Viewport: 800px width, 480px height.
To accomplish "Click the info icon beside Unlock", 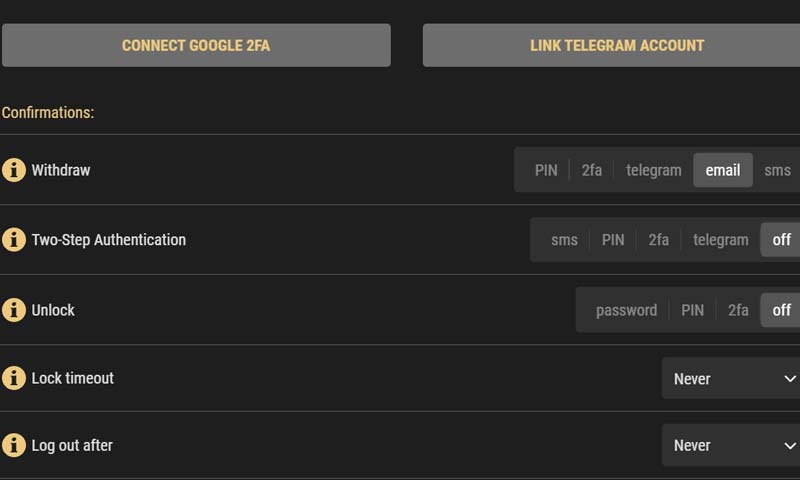I will point(14,310).
